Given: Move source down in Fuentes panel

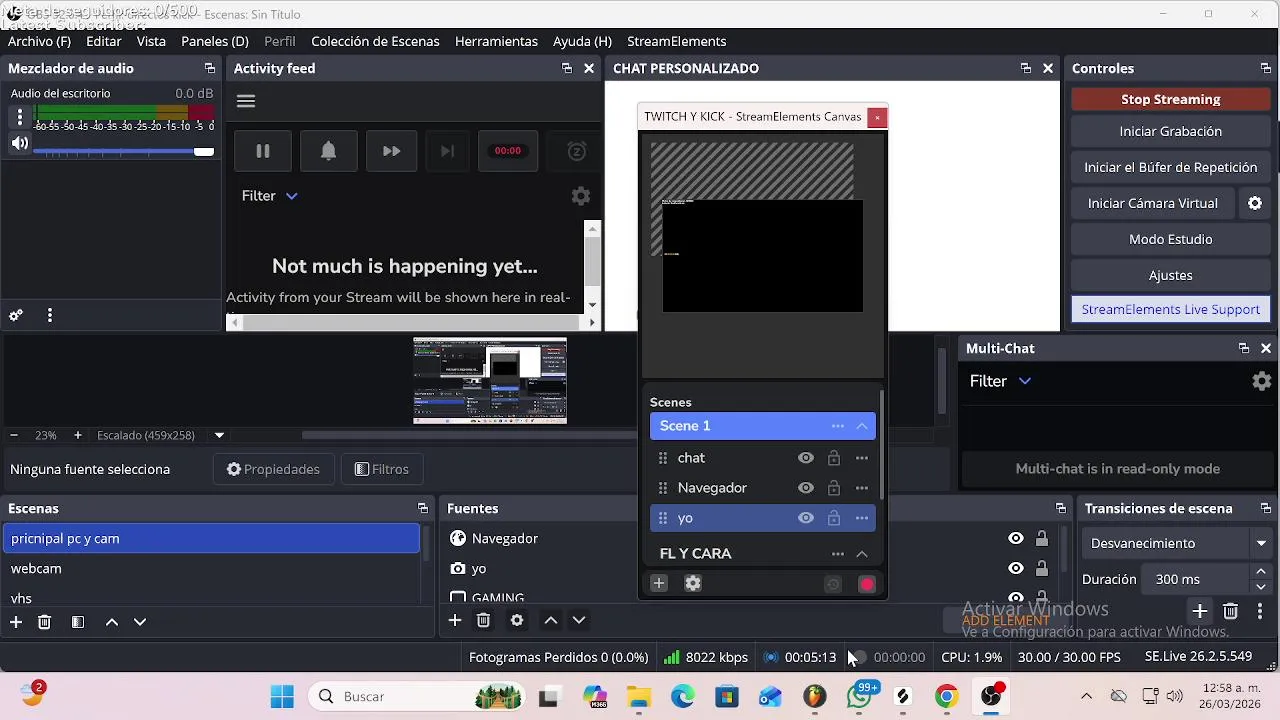Looking at the screenshot, I should coord(579,621).
